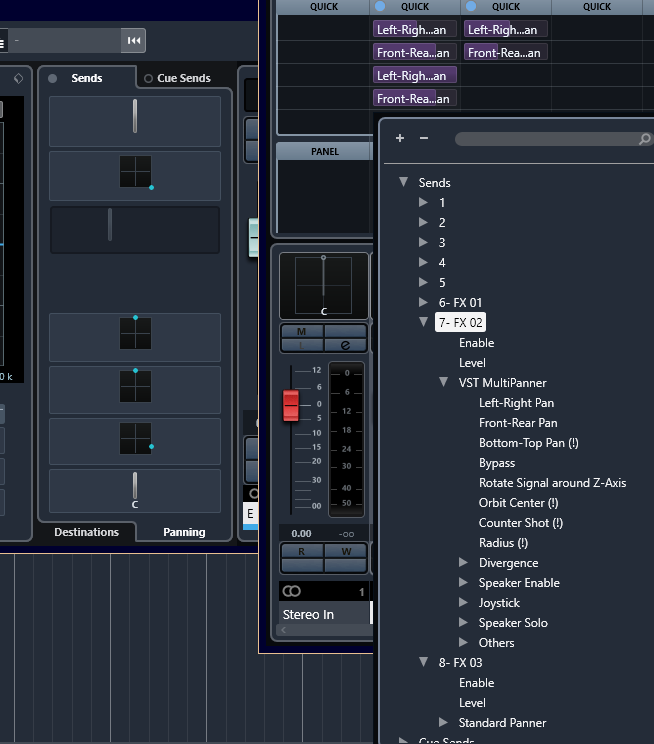The height and width of the screenshot is (744, 654).
Task: Open channel settings with e button
Action: click(346, 345)
